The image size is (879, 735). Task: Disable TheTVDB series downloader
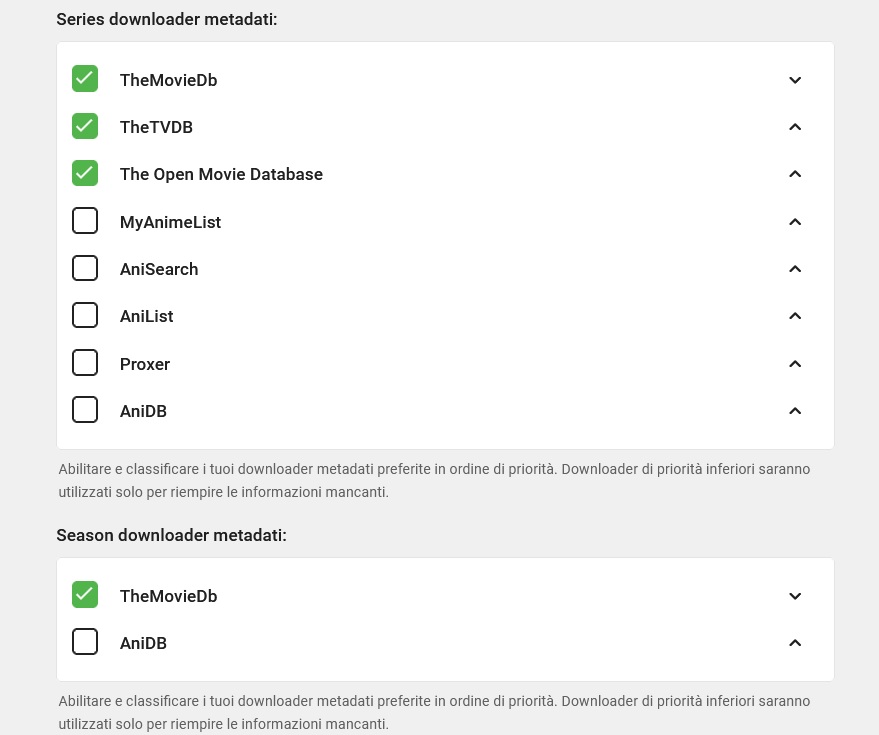(x=85, y=126)
